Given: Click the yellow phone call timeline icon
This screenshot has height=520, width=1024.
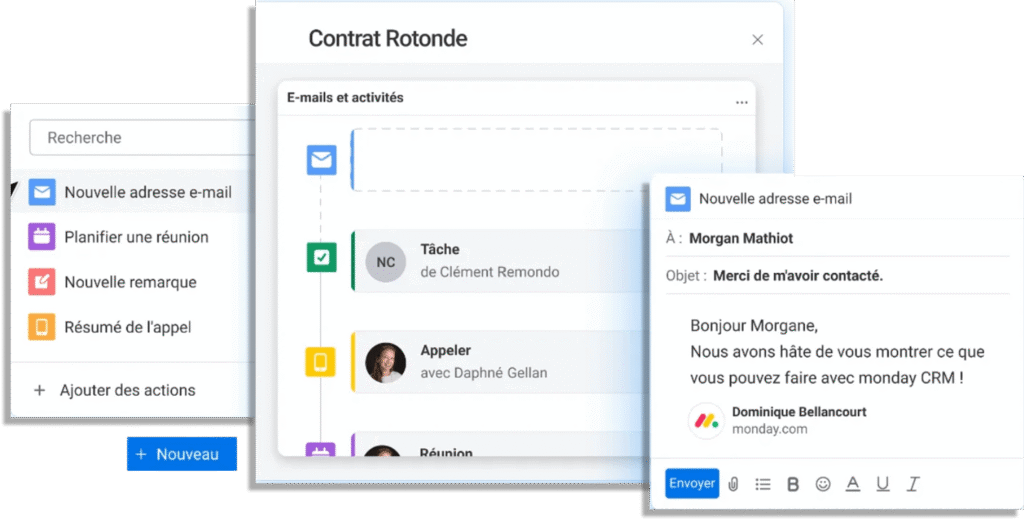Looking at the screenshot, I should tap(321, 362).
